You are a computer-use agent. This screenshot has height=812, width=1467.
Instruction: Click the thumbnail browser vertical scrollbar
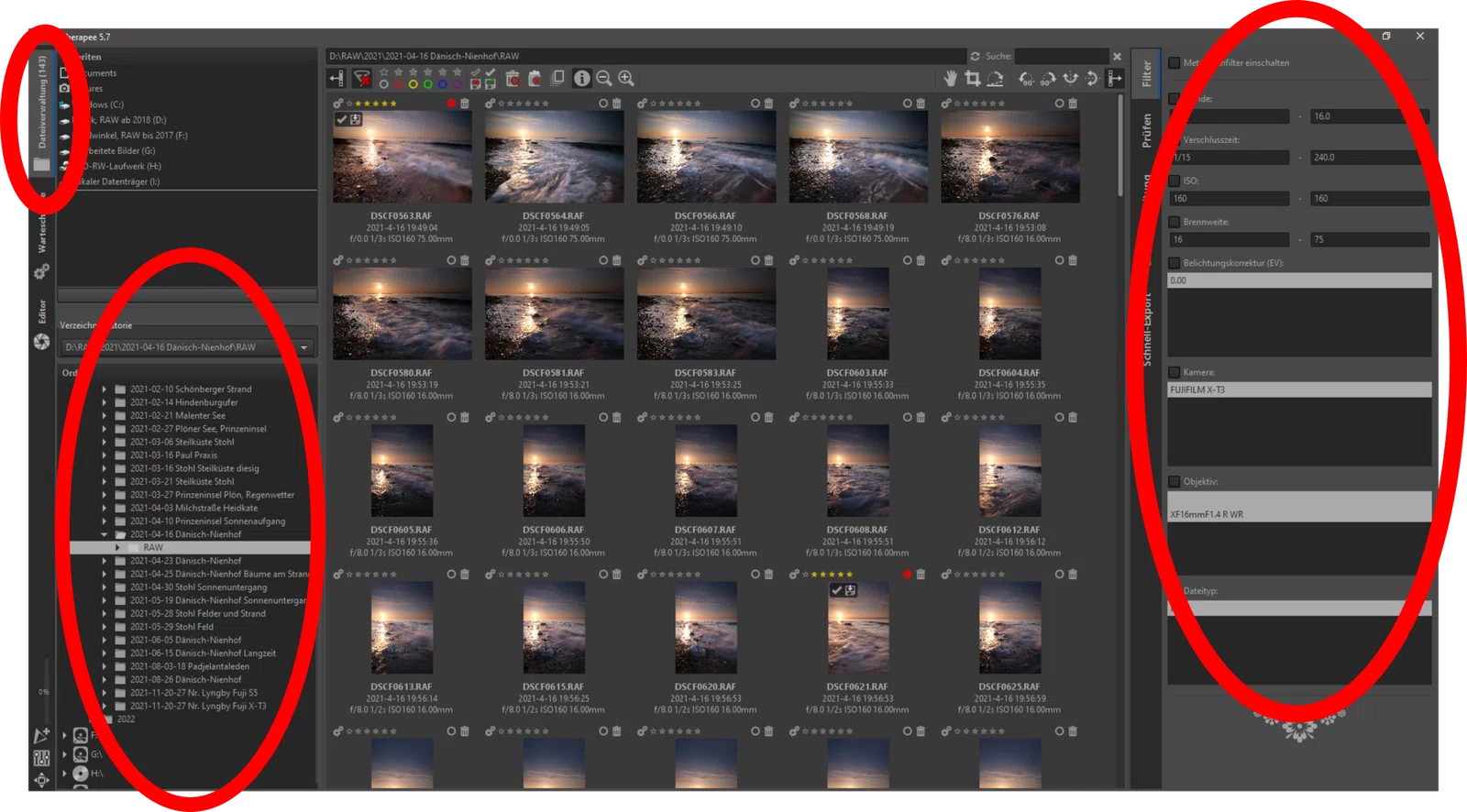click(1120, 147)
